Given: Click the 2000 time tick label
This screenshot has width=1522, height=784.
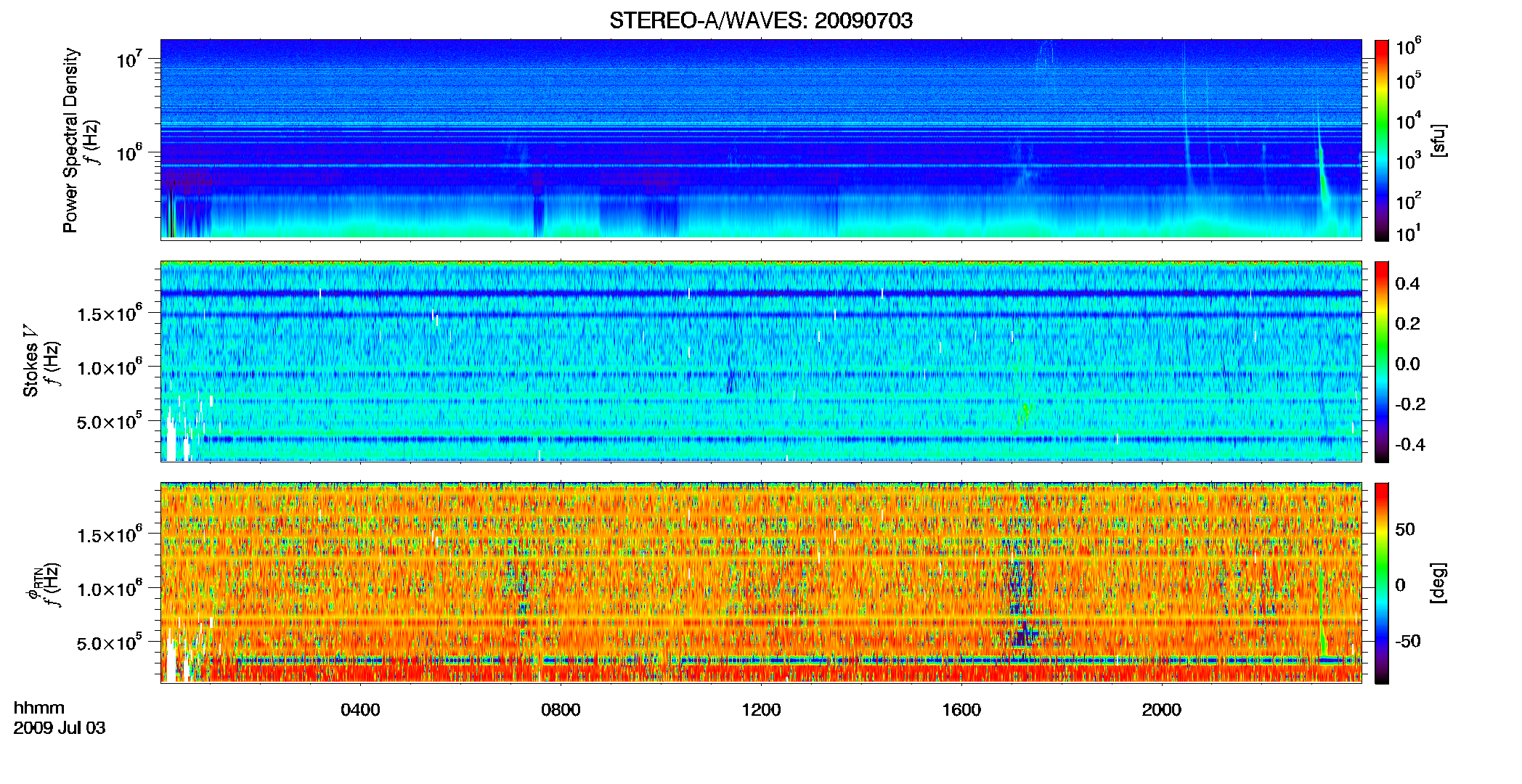Looking at the screenshot, I should click(x=1161, y=710).
